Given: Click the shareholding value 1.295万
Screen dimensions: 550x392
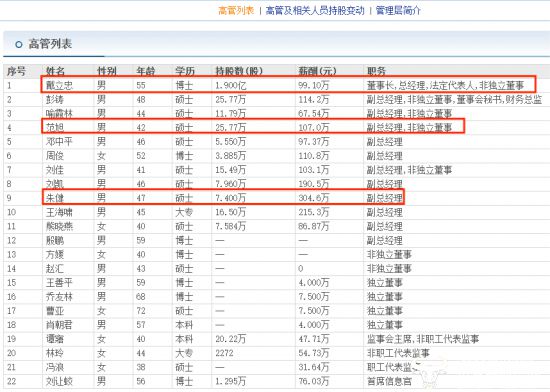Looking at the screenshot, I should coord(230,381).
